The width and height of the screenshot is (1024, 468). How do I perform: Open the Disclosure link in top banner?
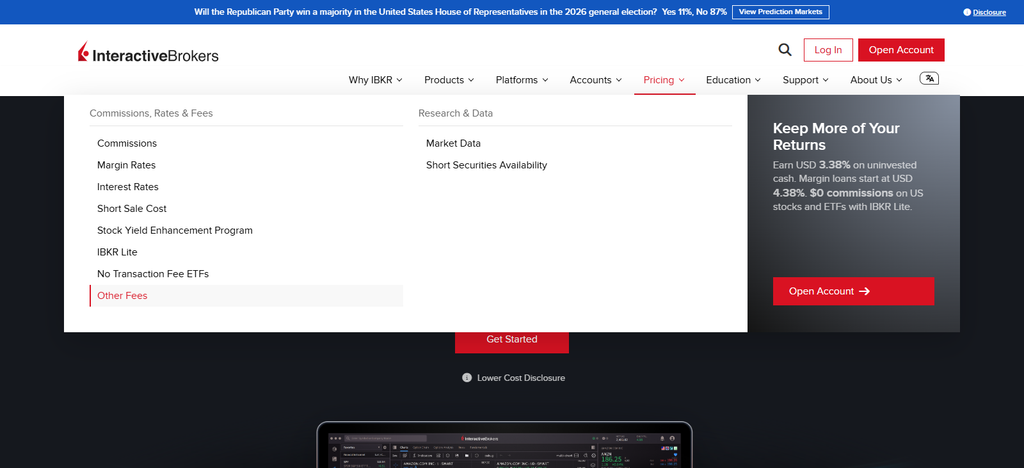pyautogui.click(x=989, y=12)
